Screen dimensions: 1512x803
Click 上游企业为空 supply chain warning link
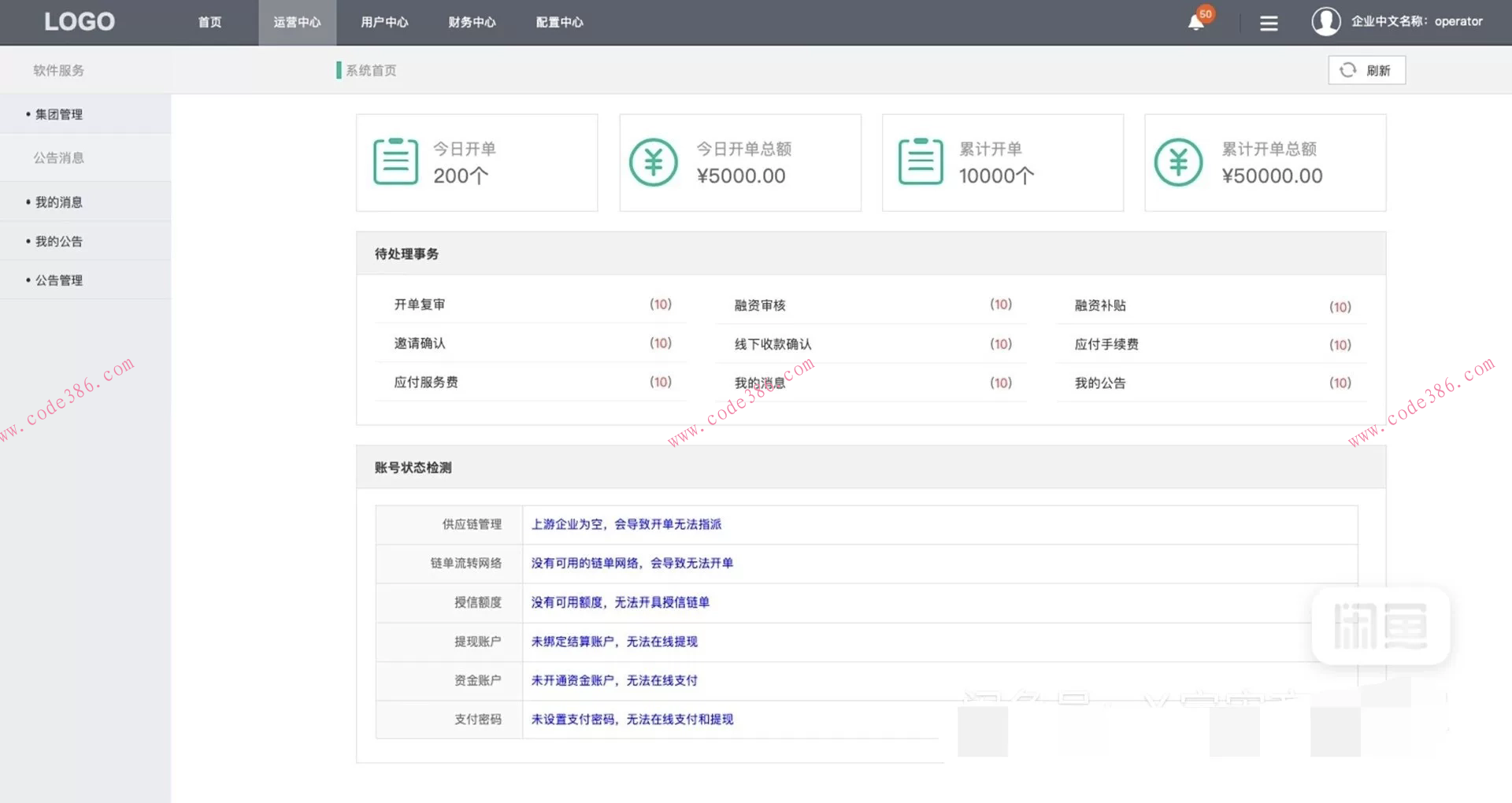[626, 524]
